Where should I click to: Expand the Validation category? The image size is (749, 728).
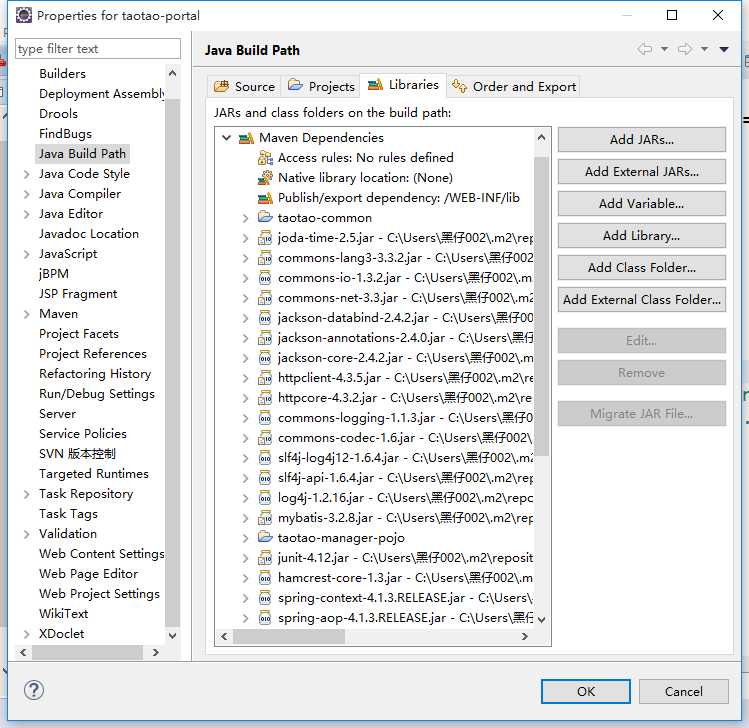(x=27, y=535)
